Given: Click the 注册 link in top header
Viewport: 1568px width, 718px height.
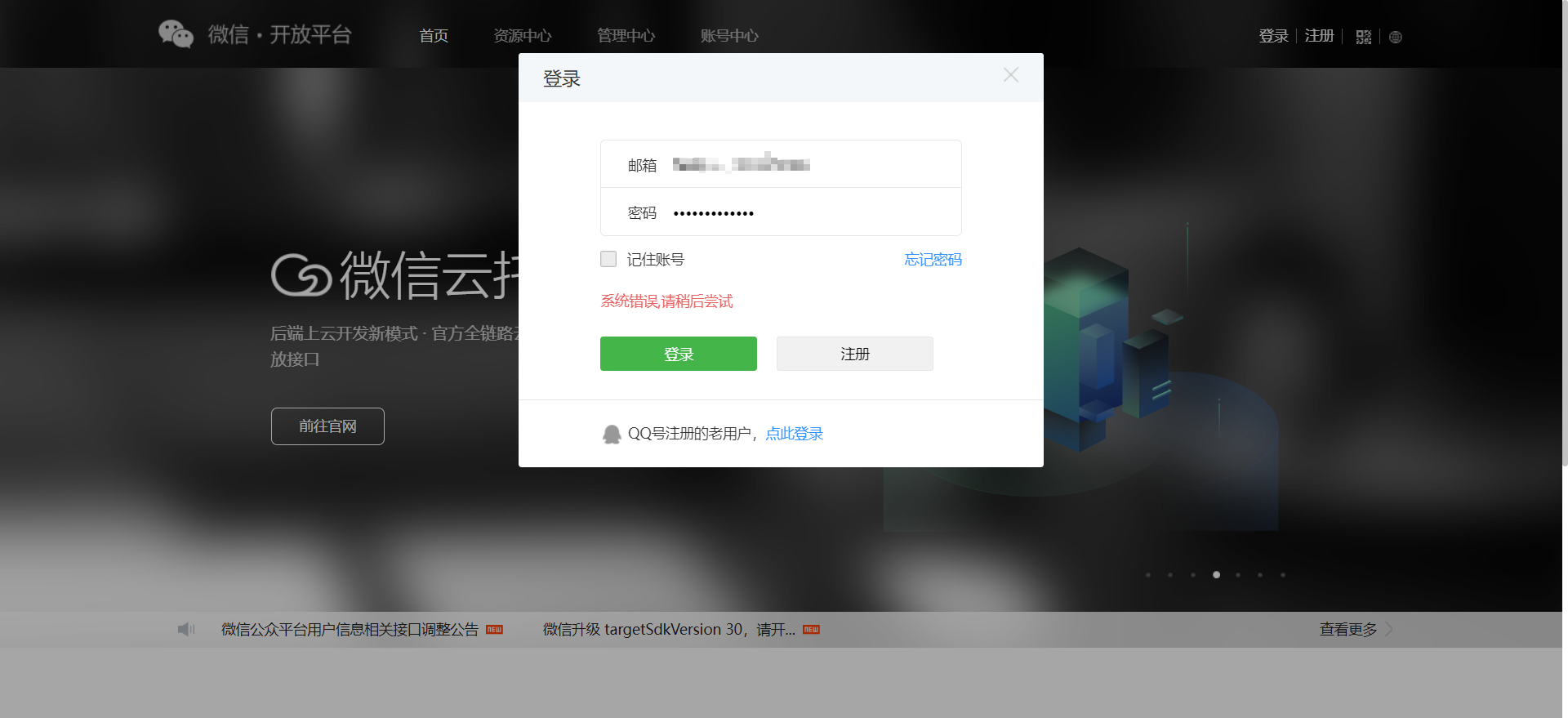Looking at the screenshot, I should [x=1319, y=36].
